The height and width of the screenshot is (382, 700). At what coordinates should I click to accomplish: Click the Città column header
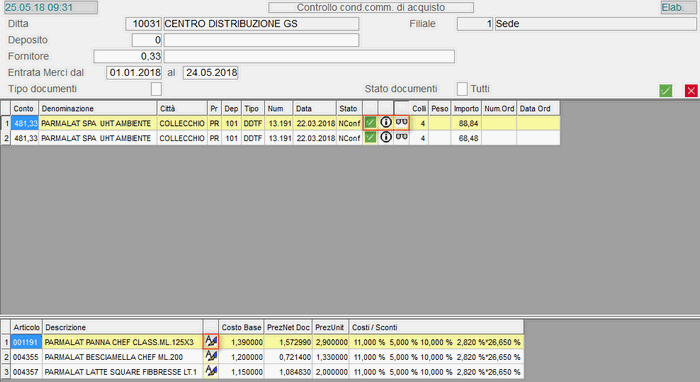[182, 108]
